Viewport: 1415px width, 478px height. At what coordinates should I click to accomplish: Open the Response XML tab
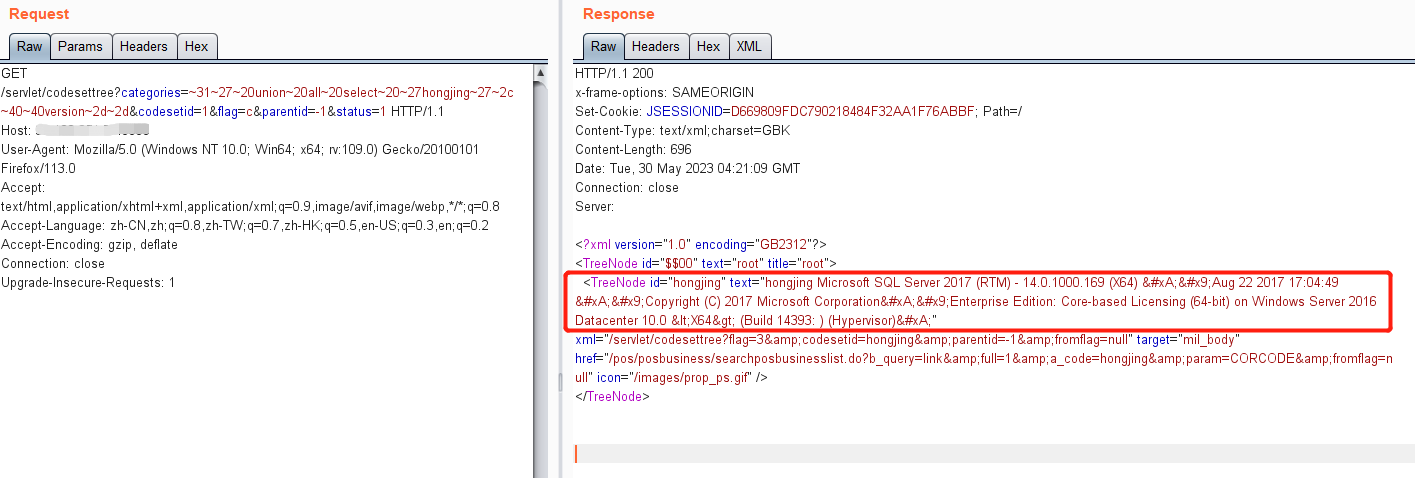[x=749, y=46]
